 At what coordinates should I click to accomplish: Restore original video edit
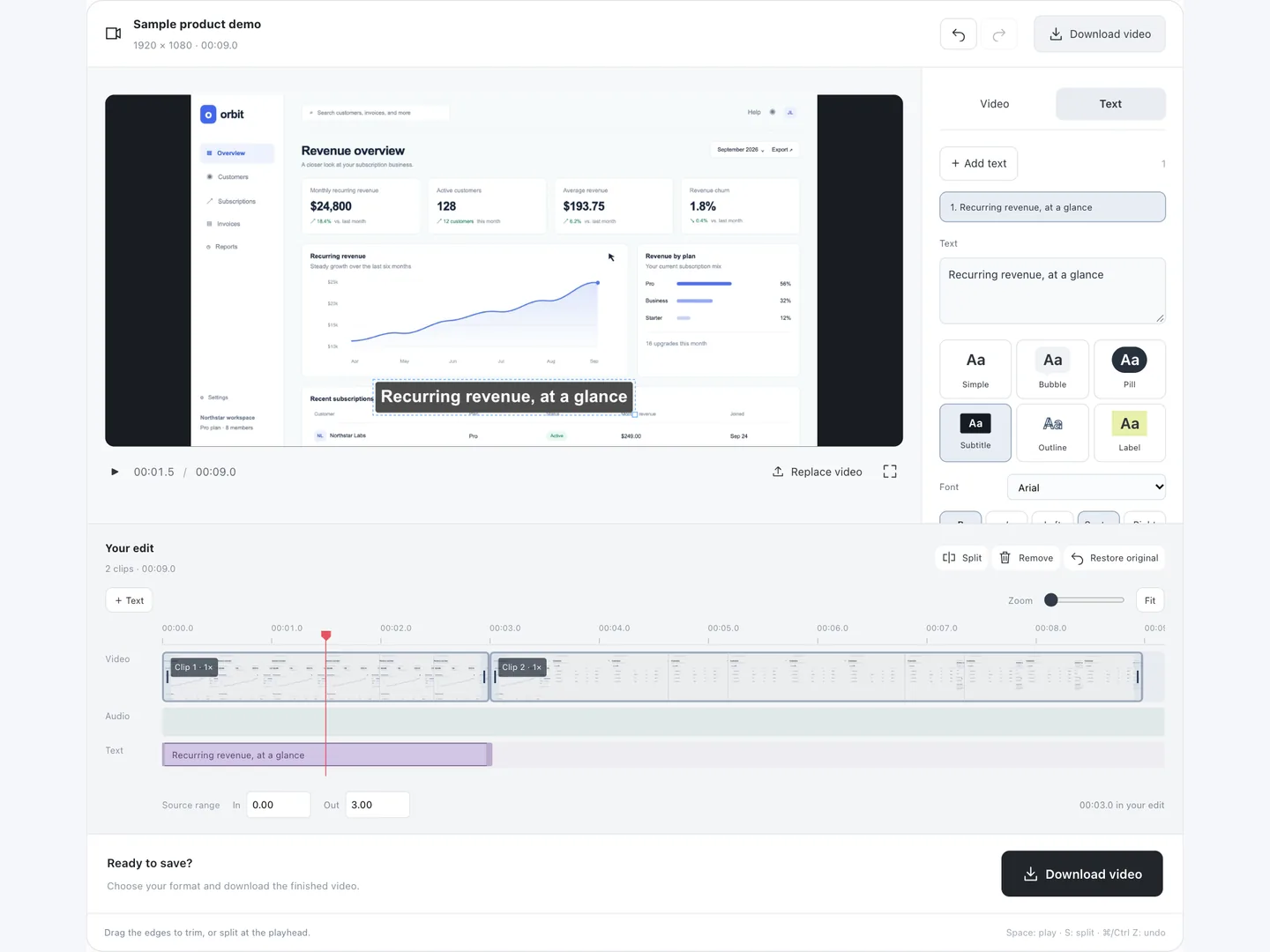tap(1115, 558)
